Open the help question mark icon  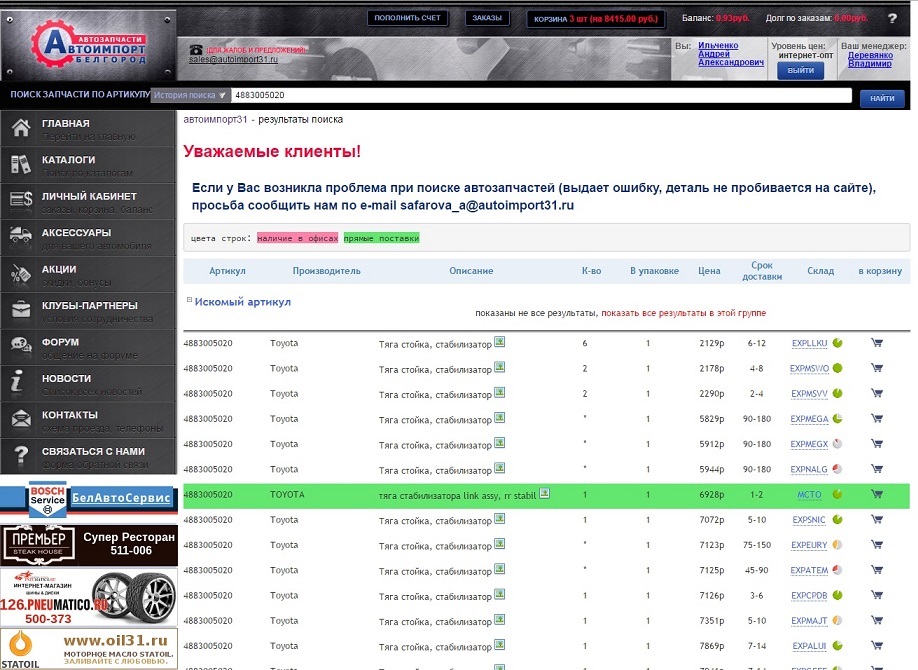pos(892,18)
